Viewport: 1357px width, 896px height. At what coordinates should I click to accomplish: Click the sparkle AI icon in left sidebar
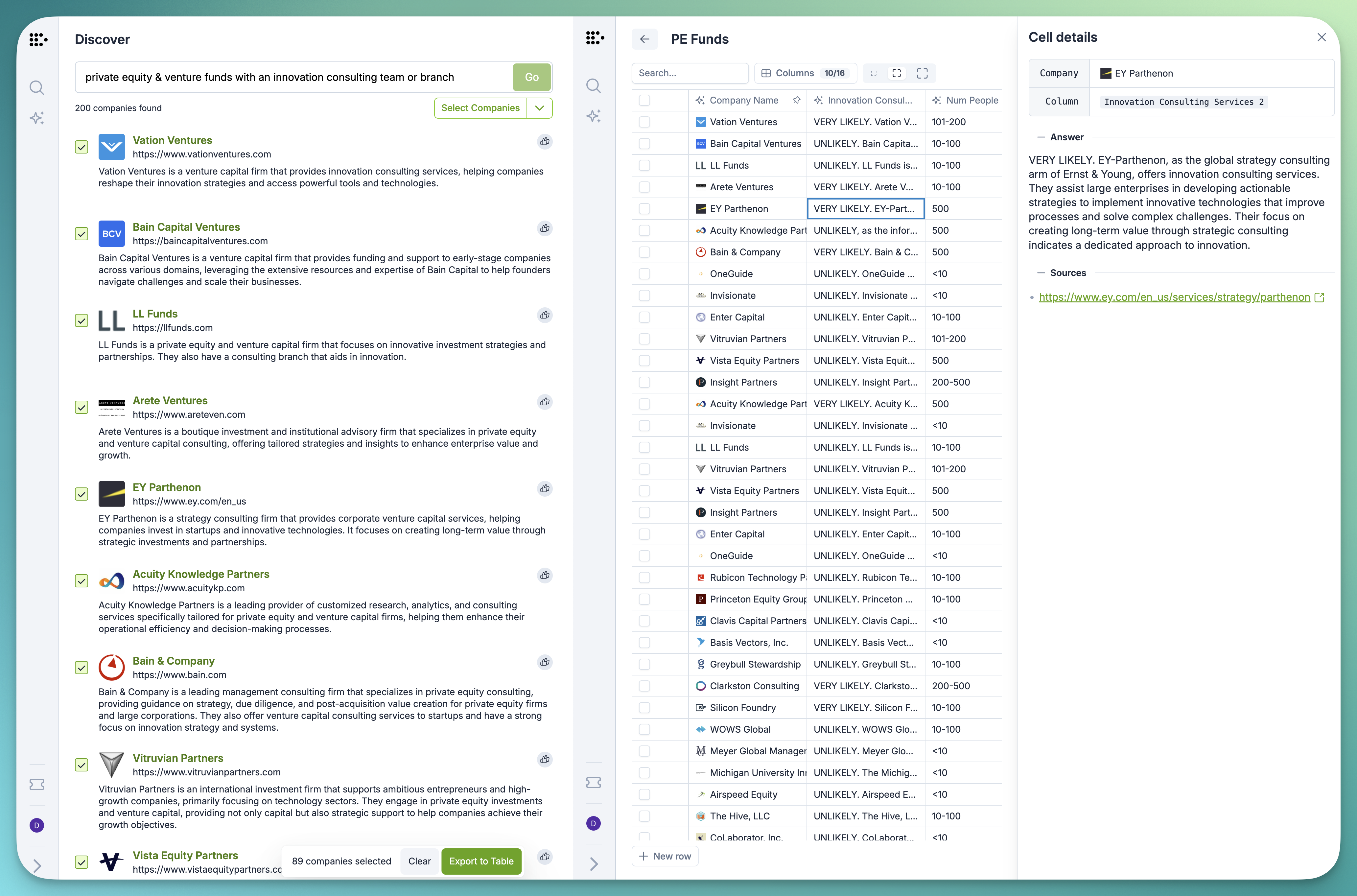click(x=36, y=118)
